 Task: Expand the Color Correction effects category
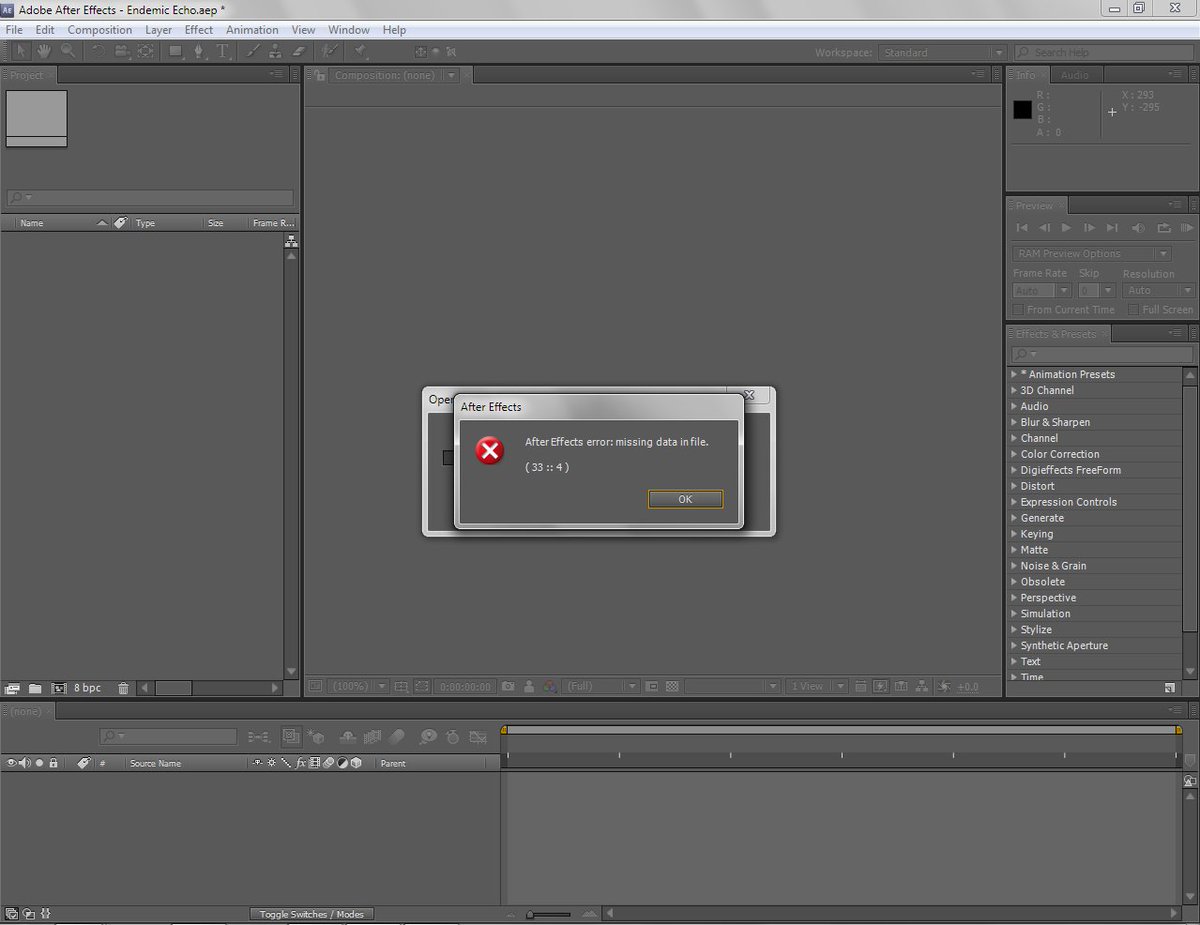[x=1016, y=454]
